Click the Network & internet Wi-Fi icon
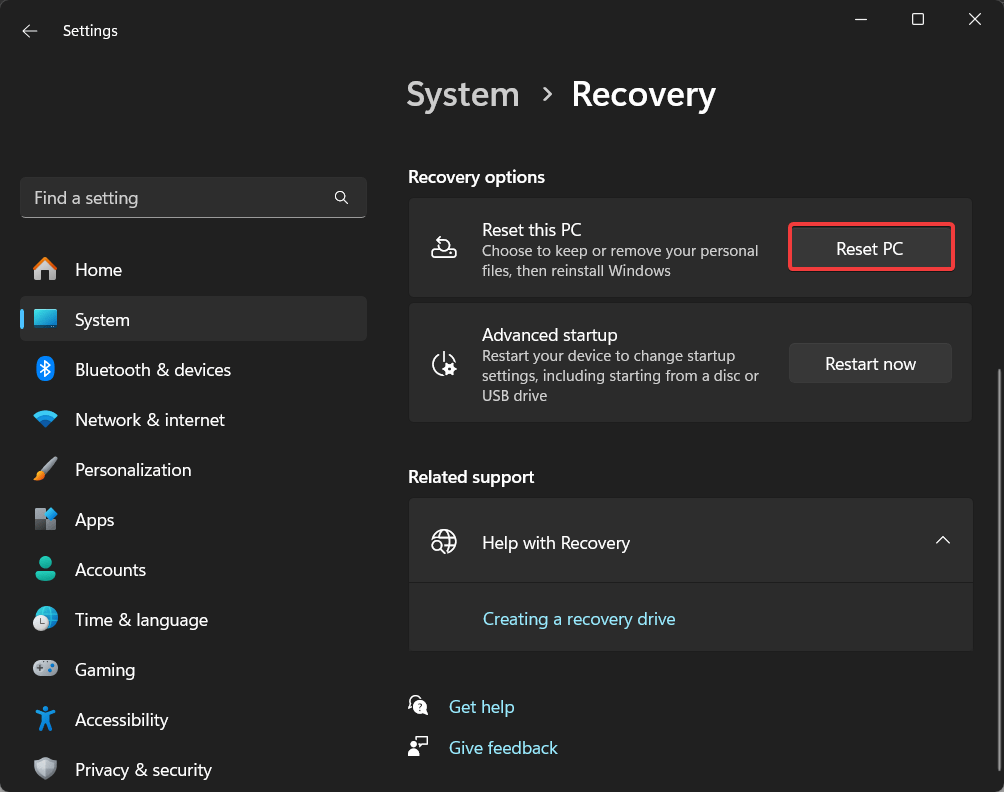Screen dimensions: 1004x792 (45, 420)
